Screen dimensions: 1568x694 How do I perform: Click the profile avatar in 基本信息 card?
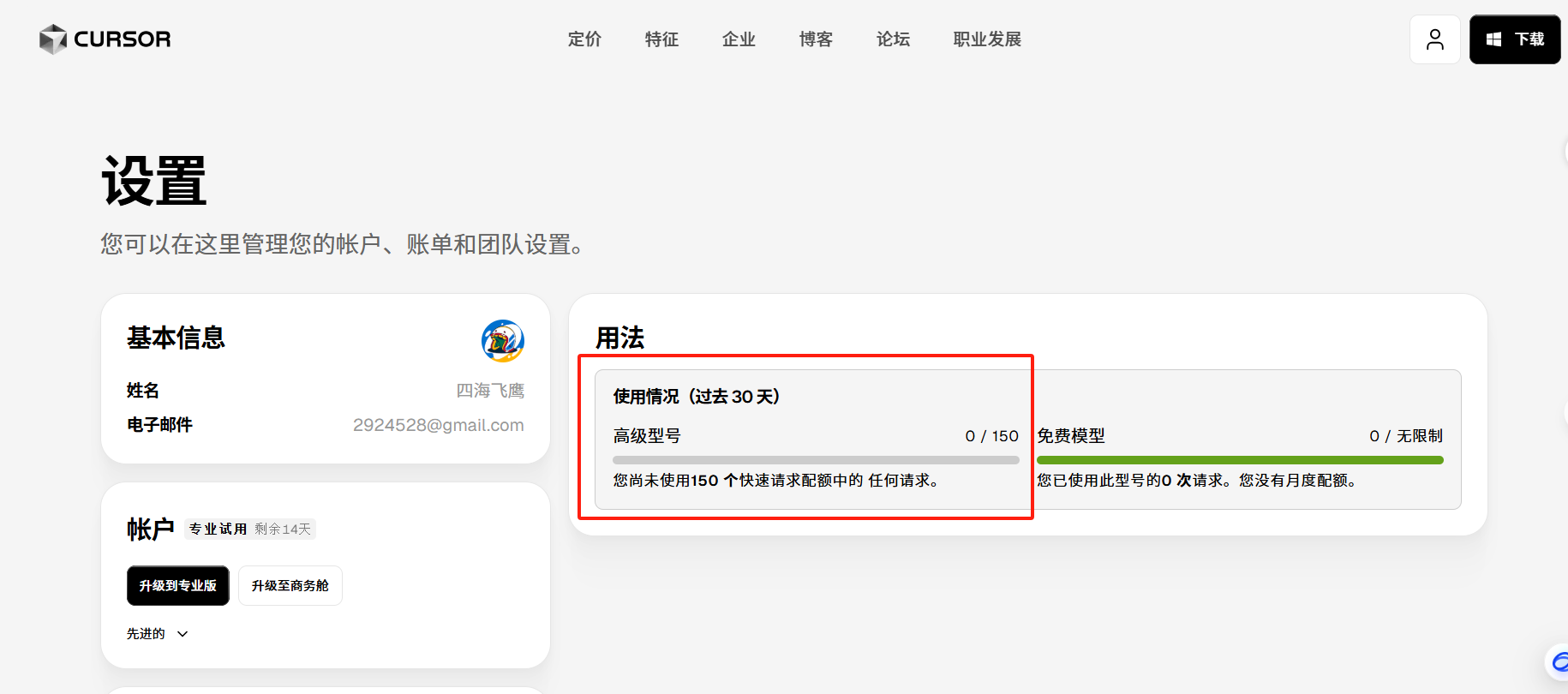[503, 341]
